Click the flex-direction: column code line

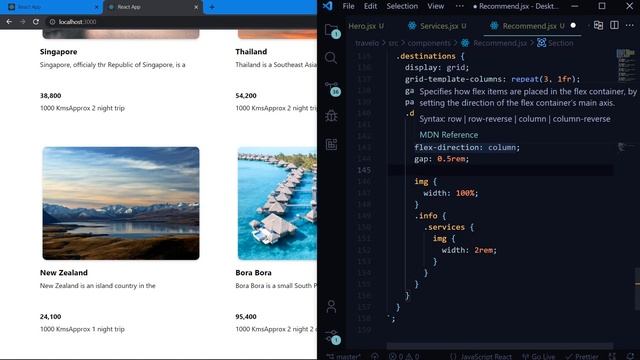pyautogui.click(x=467, y=147)
